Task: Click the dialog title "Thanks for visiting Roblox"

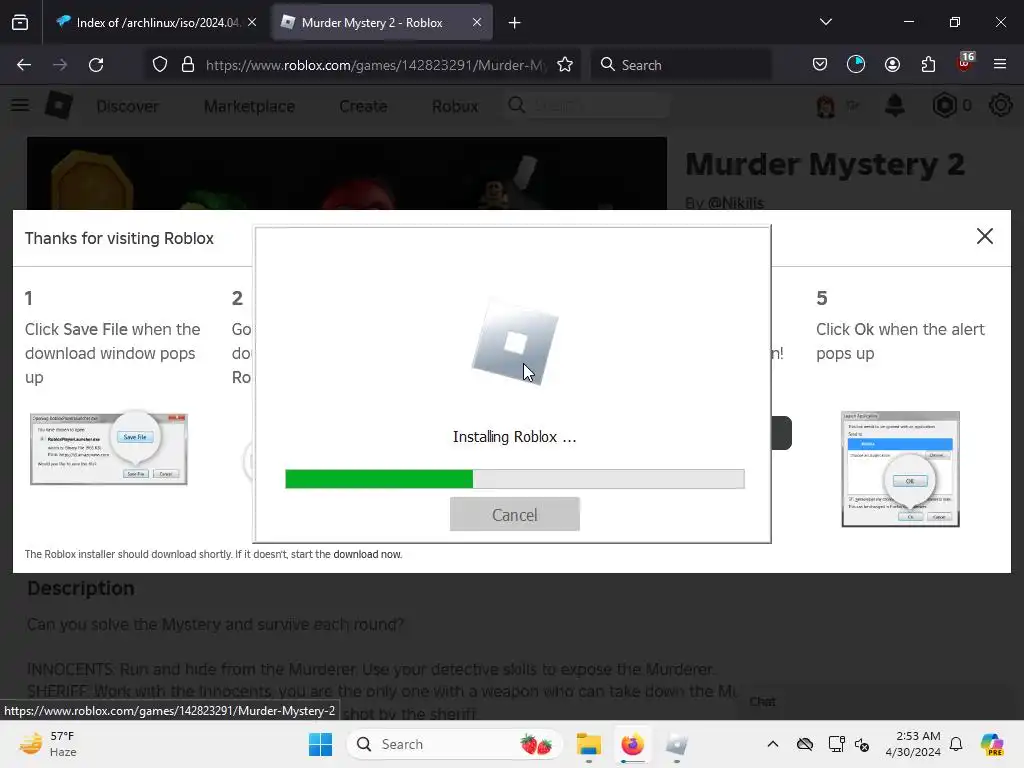Action: 120,238
